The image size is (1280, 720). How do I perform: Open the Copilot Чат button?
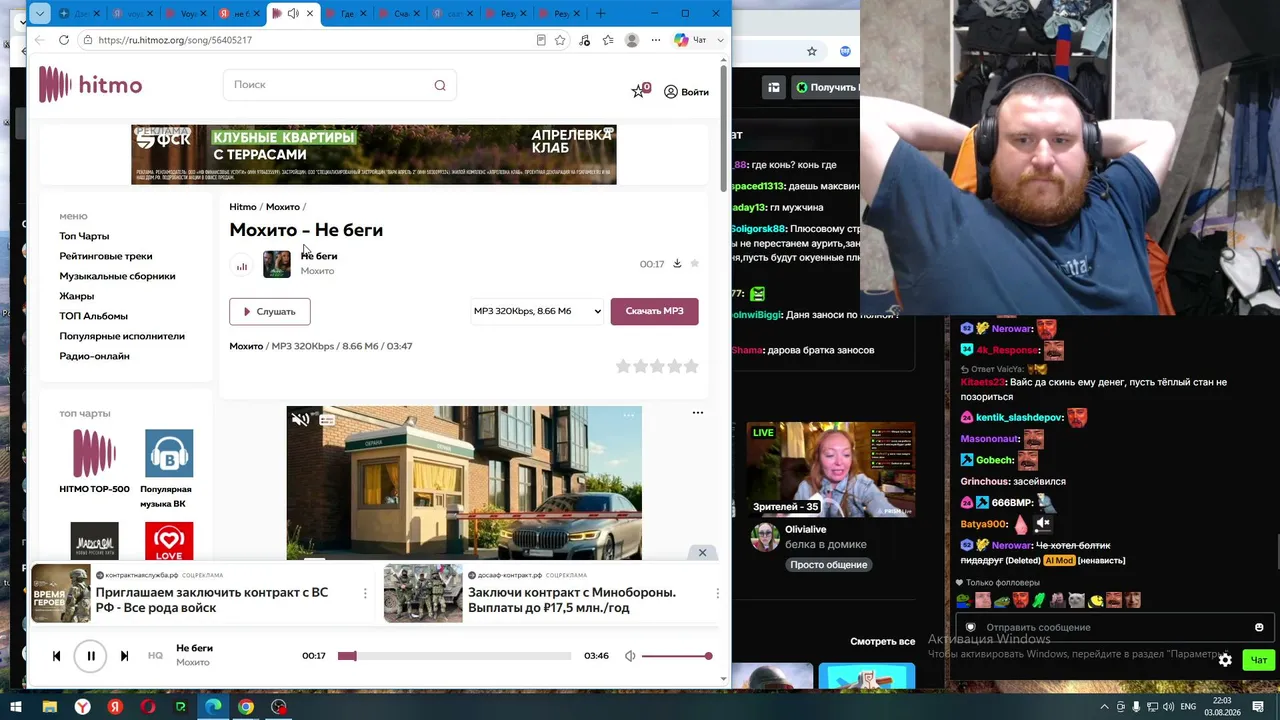click(x=691, y=40)
